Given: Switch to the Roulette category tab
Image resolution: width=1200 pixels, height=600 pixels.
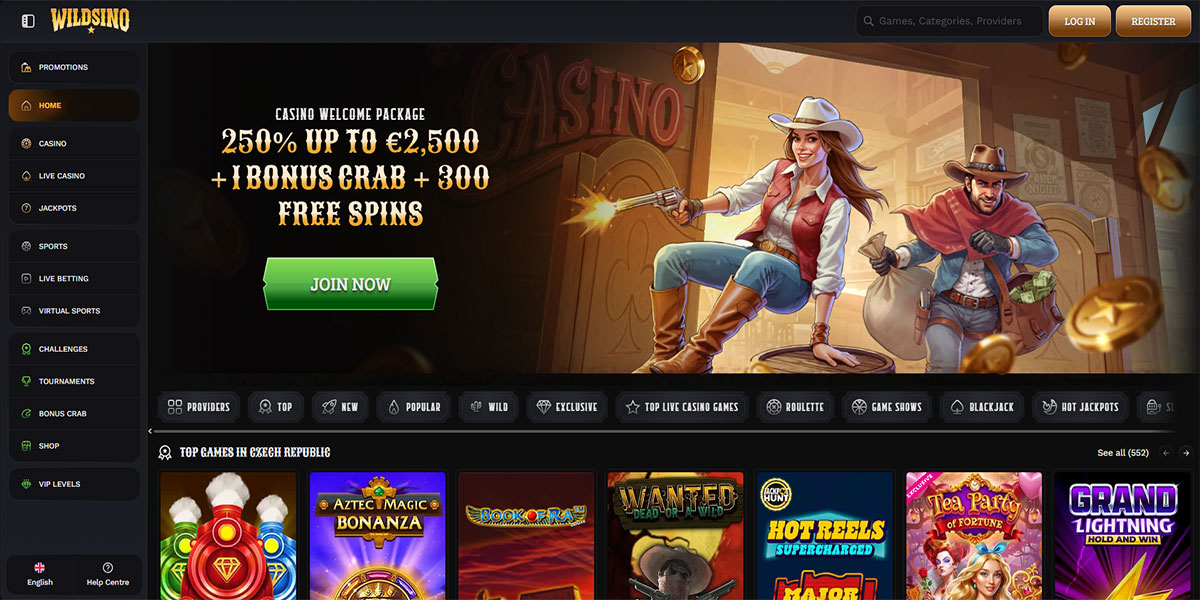Looking at the screenshot, I should coord(795,407).
